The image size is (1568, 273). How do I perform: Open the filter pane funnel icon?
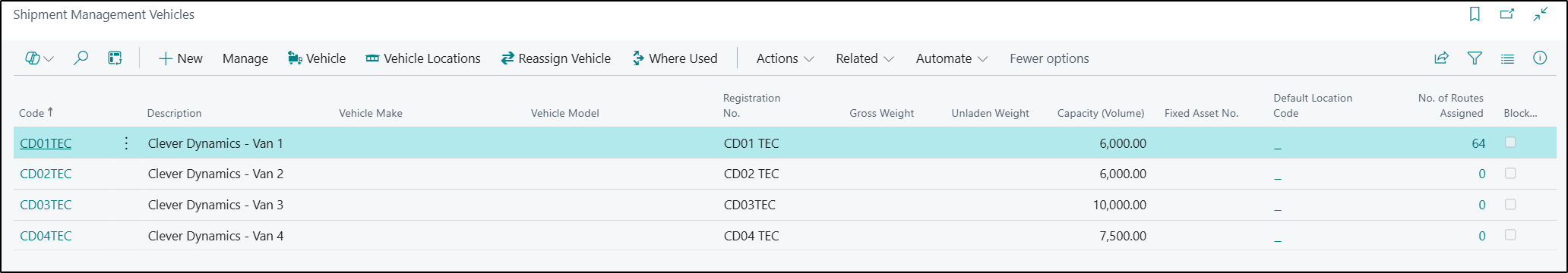click(1475, 58)
